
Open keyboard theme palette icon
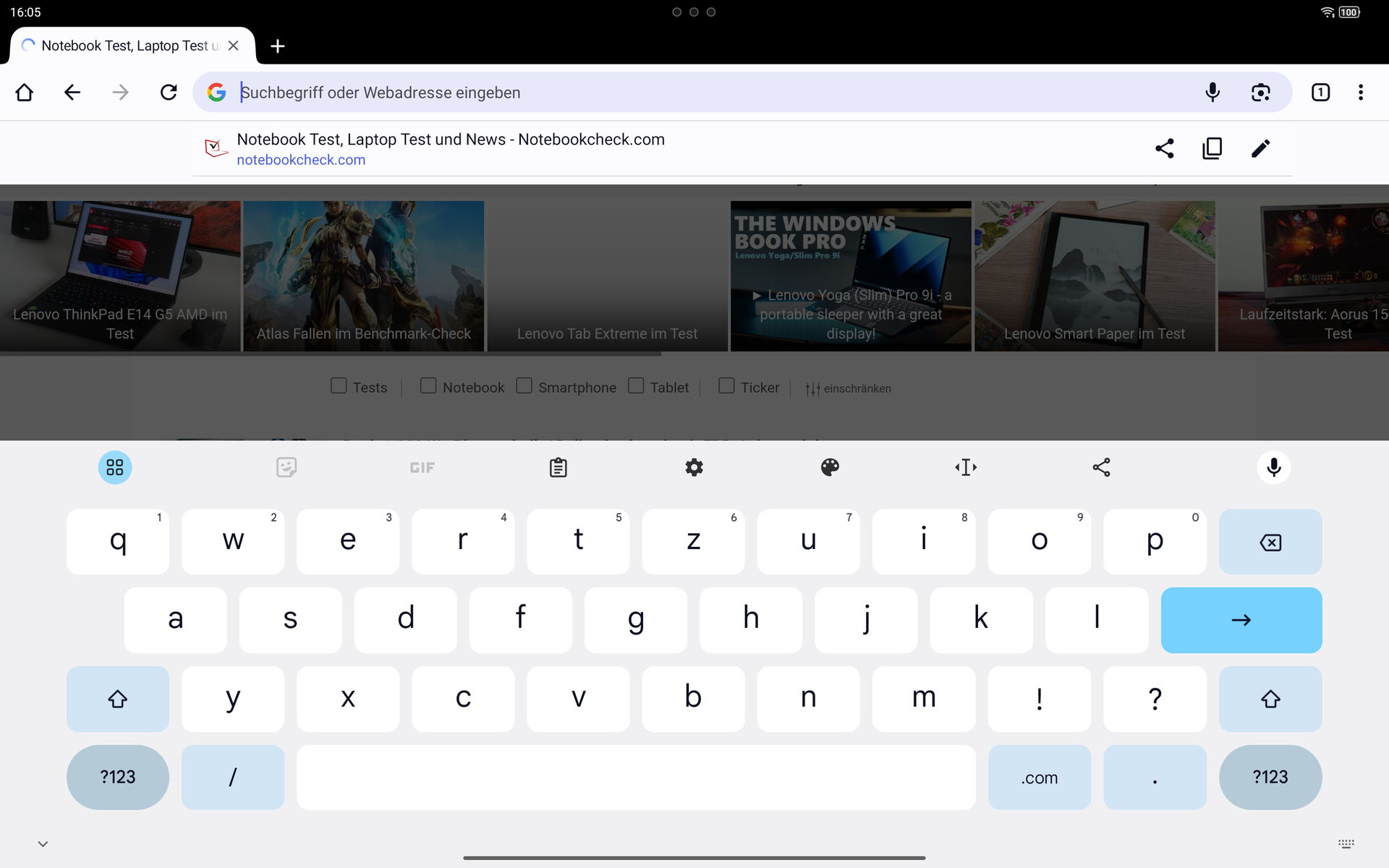point(830,468)
